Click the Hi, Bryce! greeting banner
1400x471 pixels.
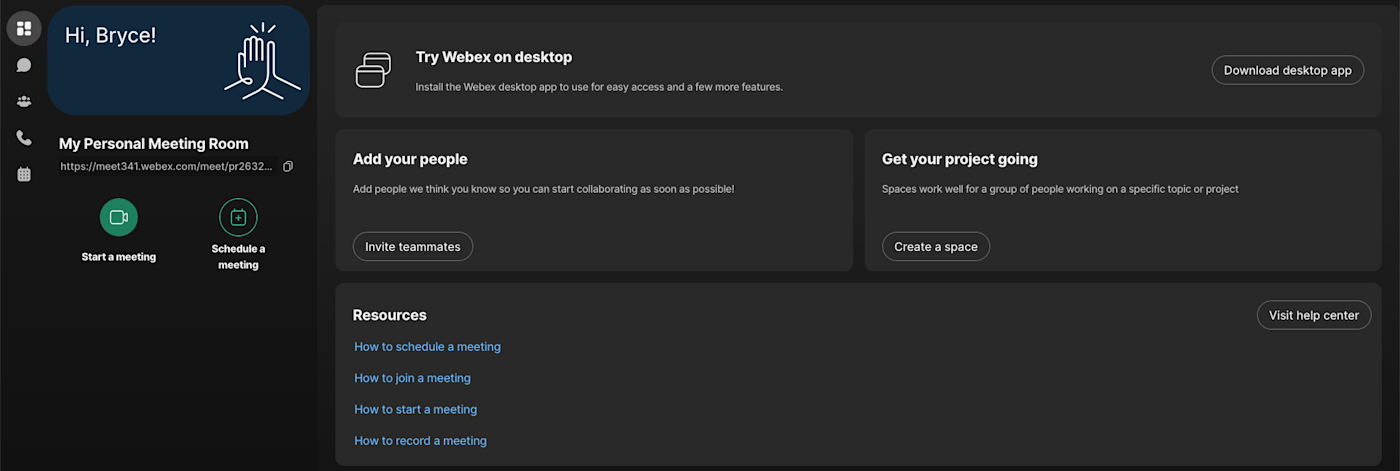coord(178,60)
